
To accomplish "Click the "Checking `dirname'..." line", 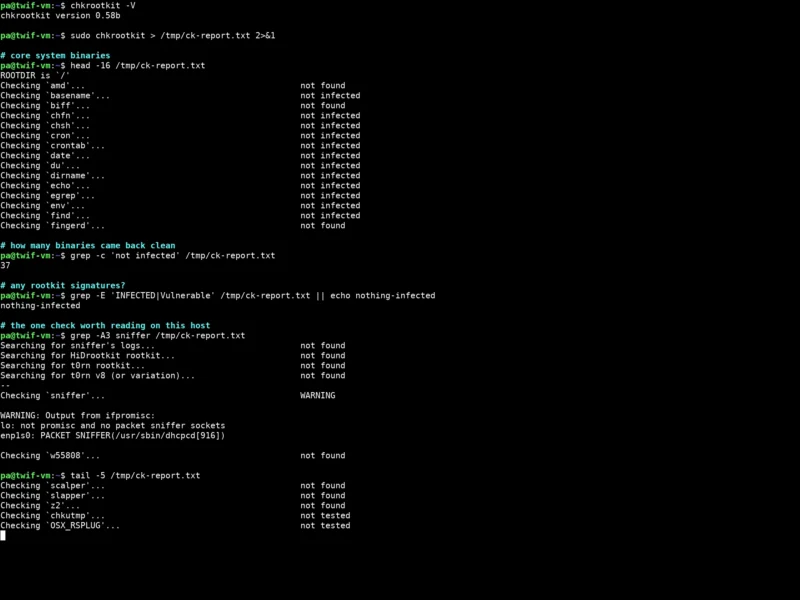I will 53,176.
